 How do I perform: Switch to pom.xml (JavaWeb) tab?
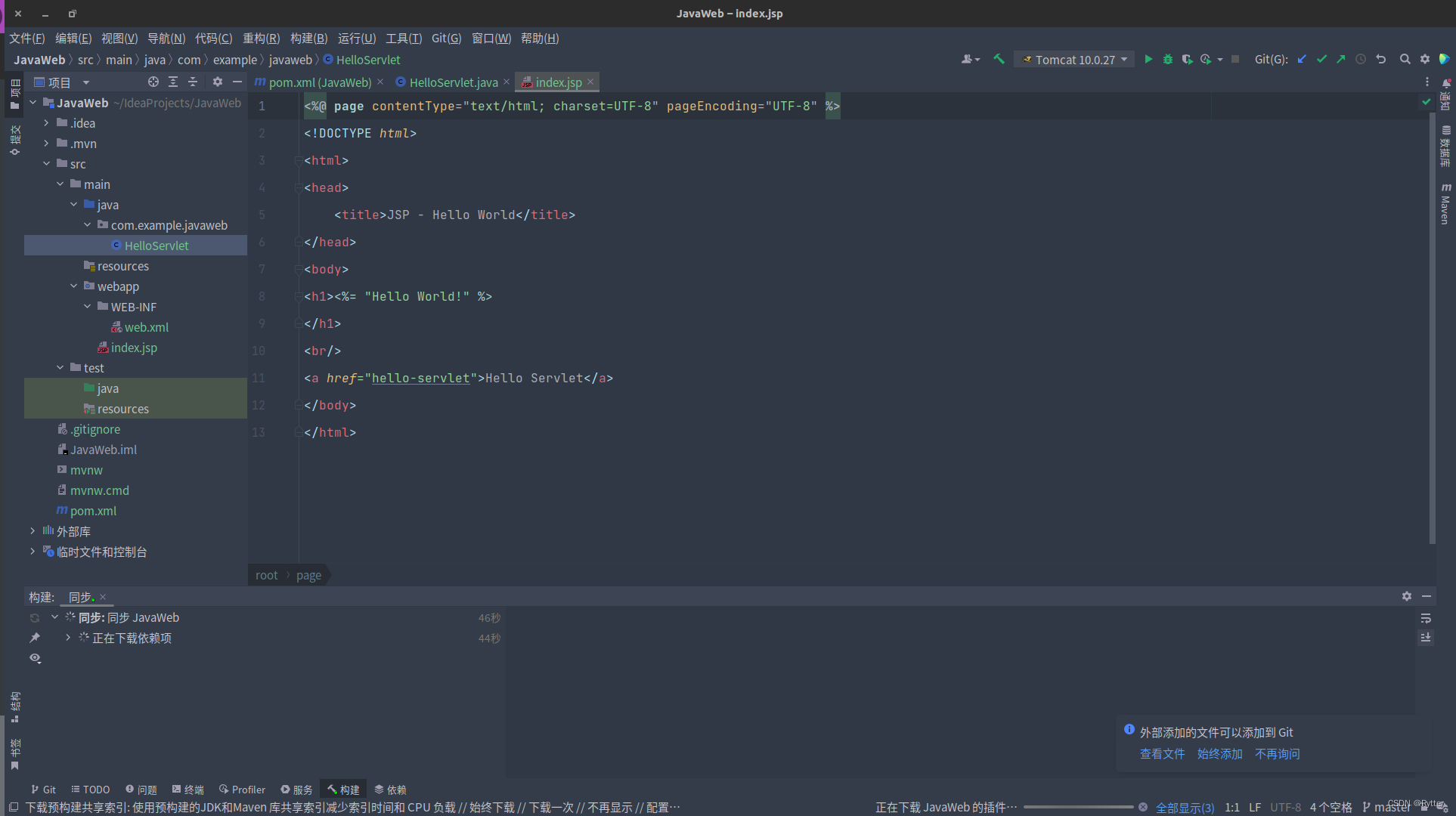pos(319,82)
